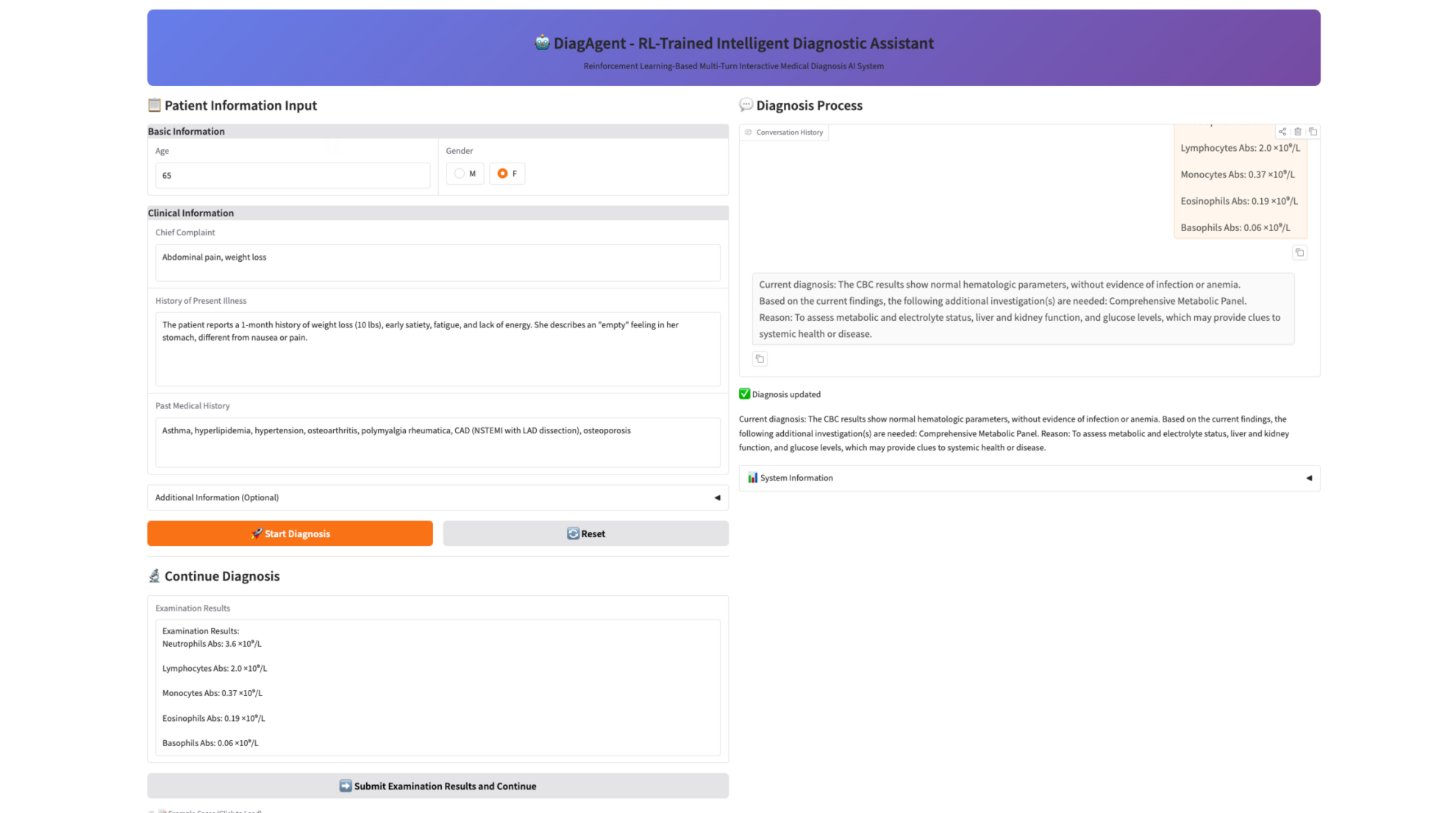Click into the Age input field
The width and height of the screenshot is (1456, 813).
point(292,176)
